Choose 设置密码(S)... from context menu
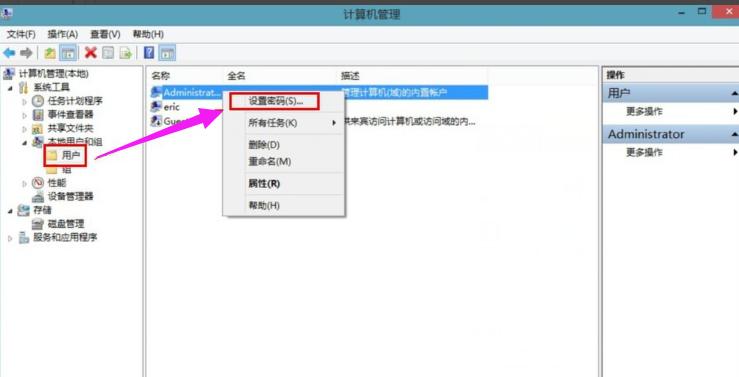739x377 pixels. click(x=275, y=101)
